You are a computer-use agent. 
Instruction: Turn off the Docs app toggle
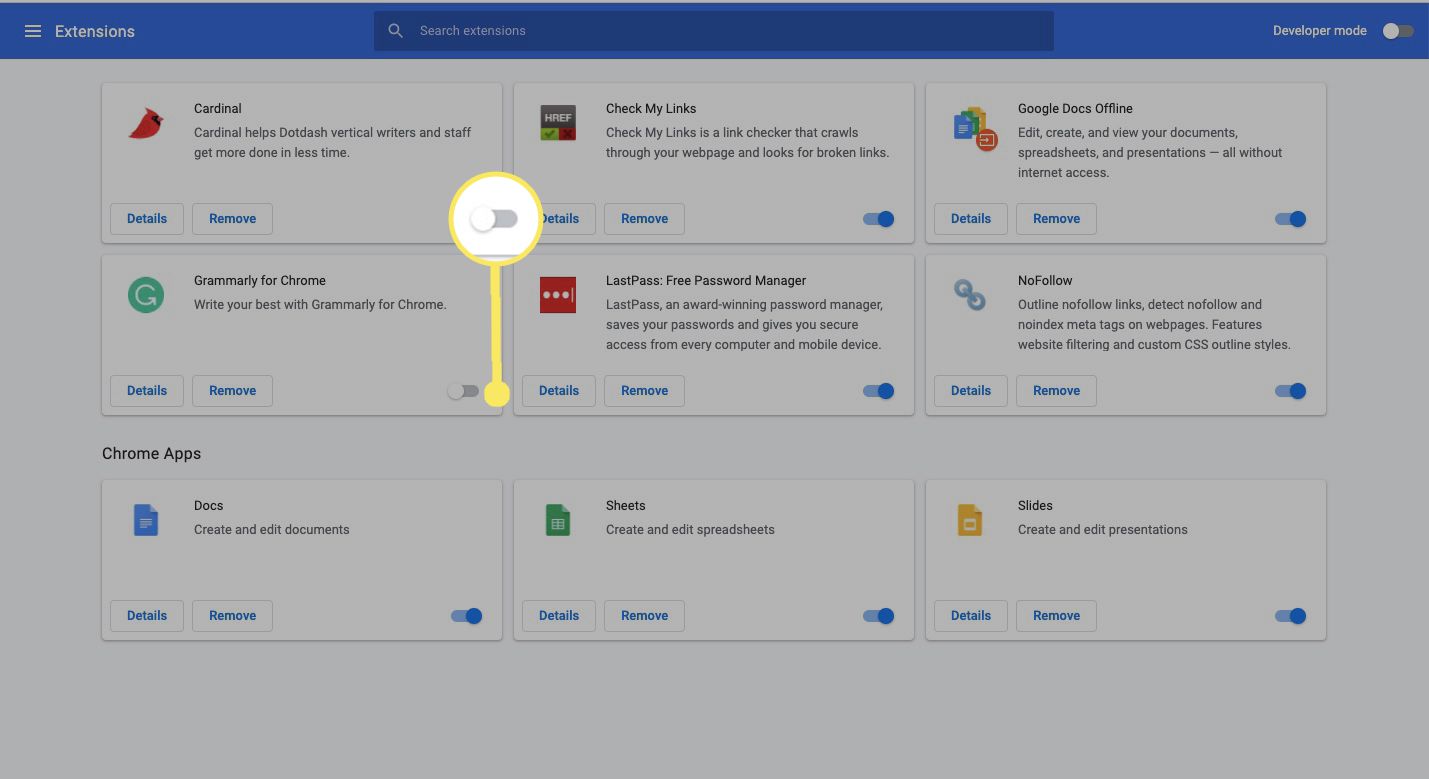pyautogui.click(x=467, y=616)
